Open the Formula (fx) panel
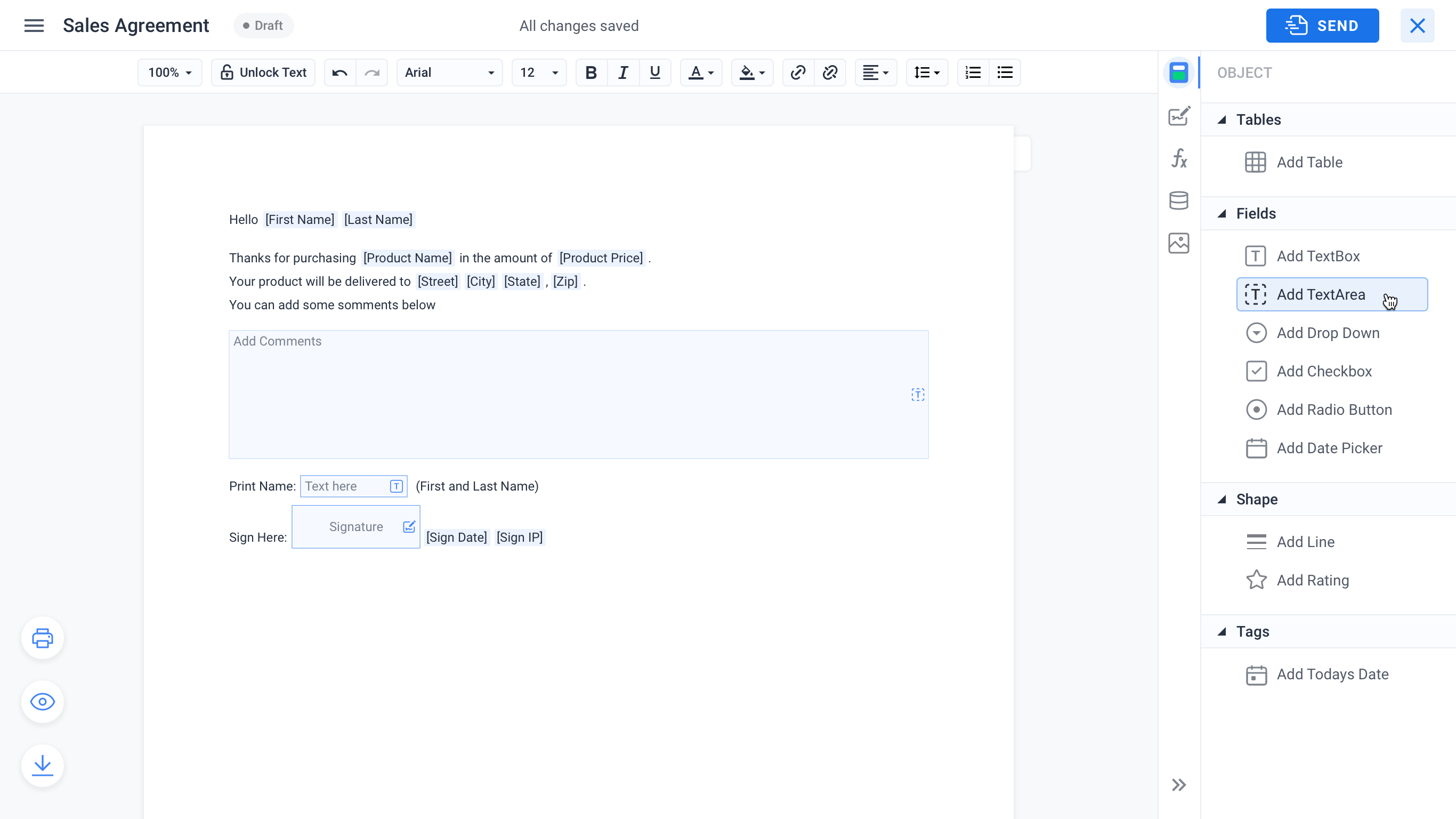The image size is (1456, 819). [x=1179, y=158]
